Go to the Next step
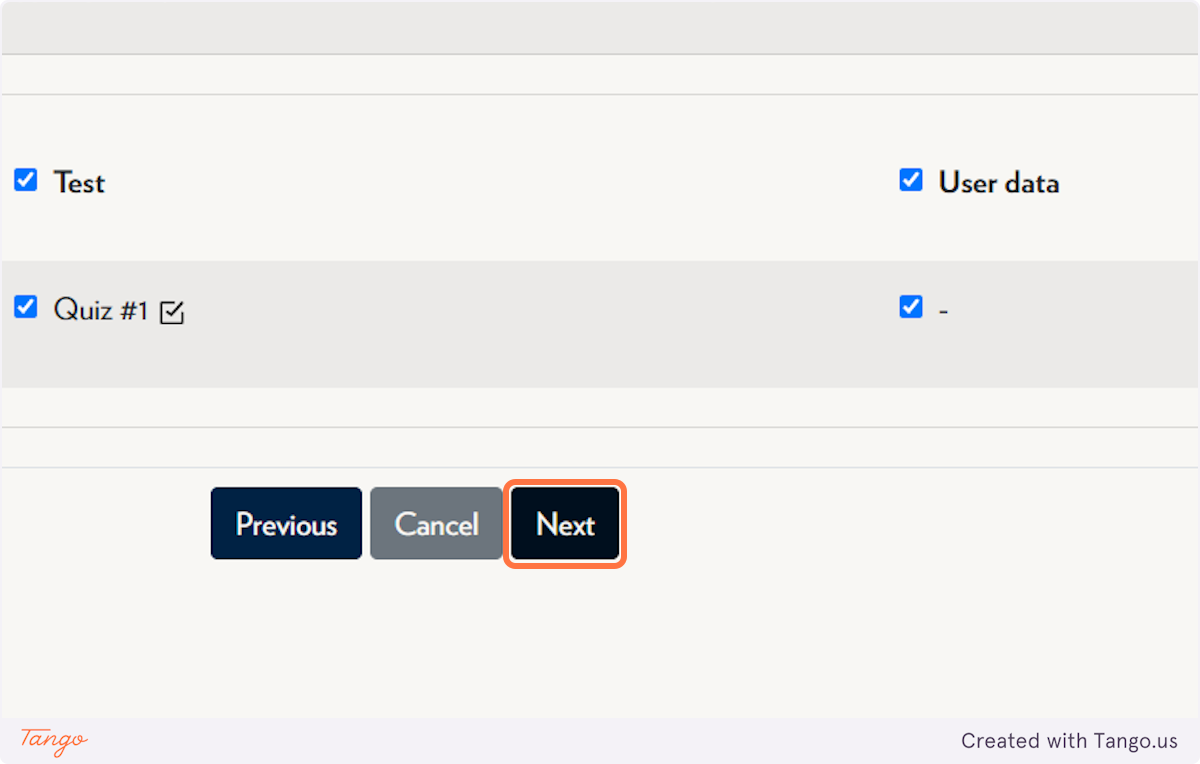The width and height of the screenshot is (1200, 764). (565, 524)
